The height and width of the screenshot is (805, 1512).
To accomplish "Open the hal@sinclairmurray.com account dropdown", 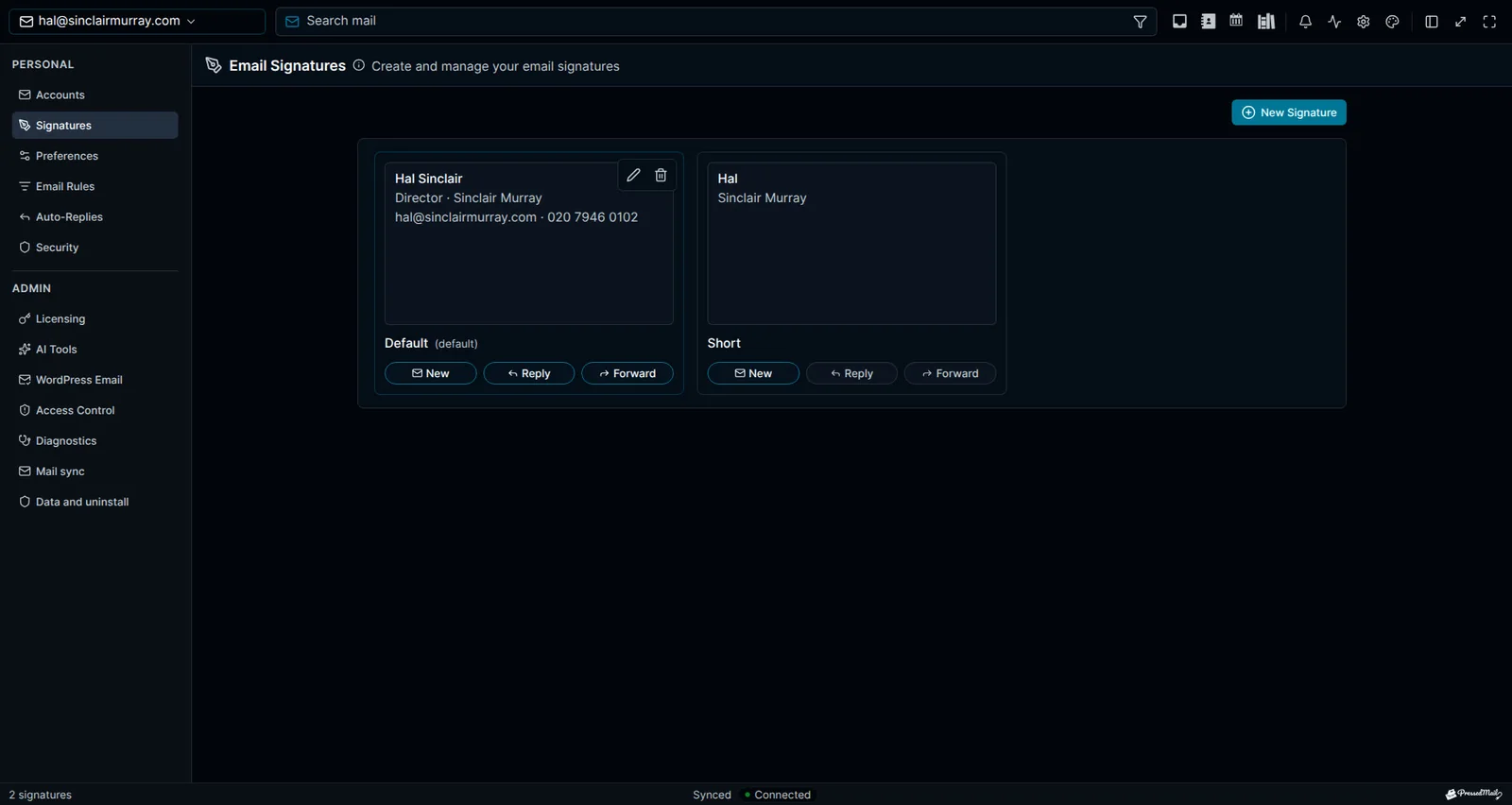I will tap(137, 21).
